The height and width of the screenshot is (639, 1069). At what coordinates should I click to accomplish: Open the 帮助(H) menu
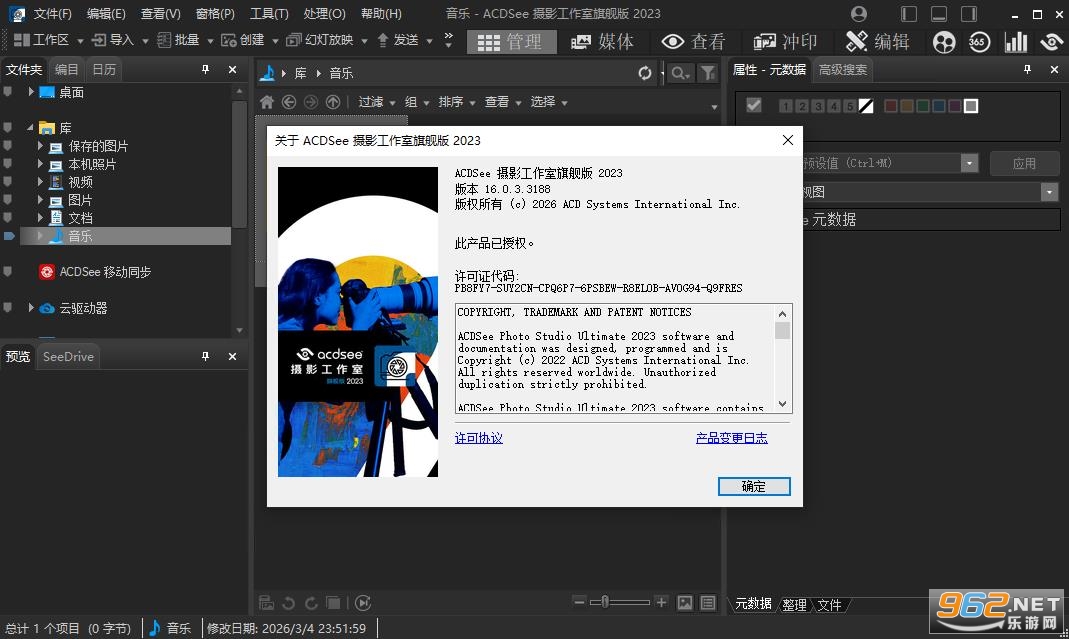(380, 14)
